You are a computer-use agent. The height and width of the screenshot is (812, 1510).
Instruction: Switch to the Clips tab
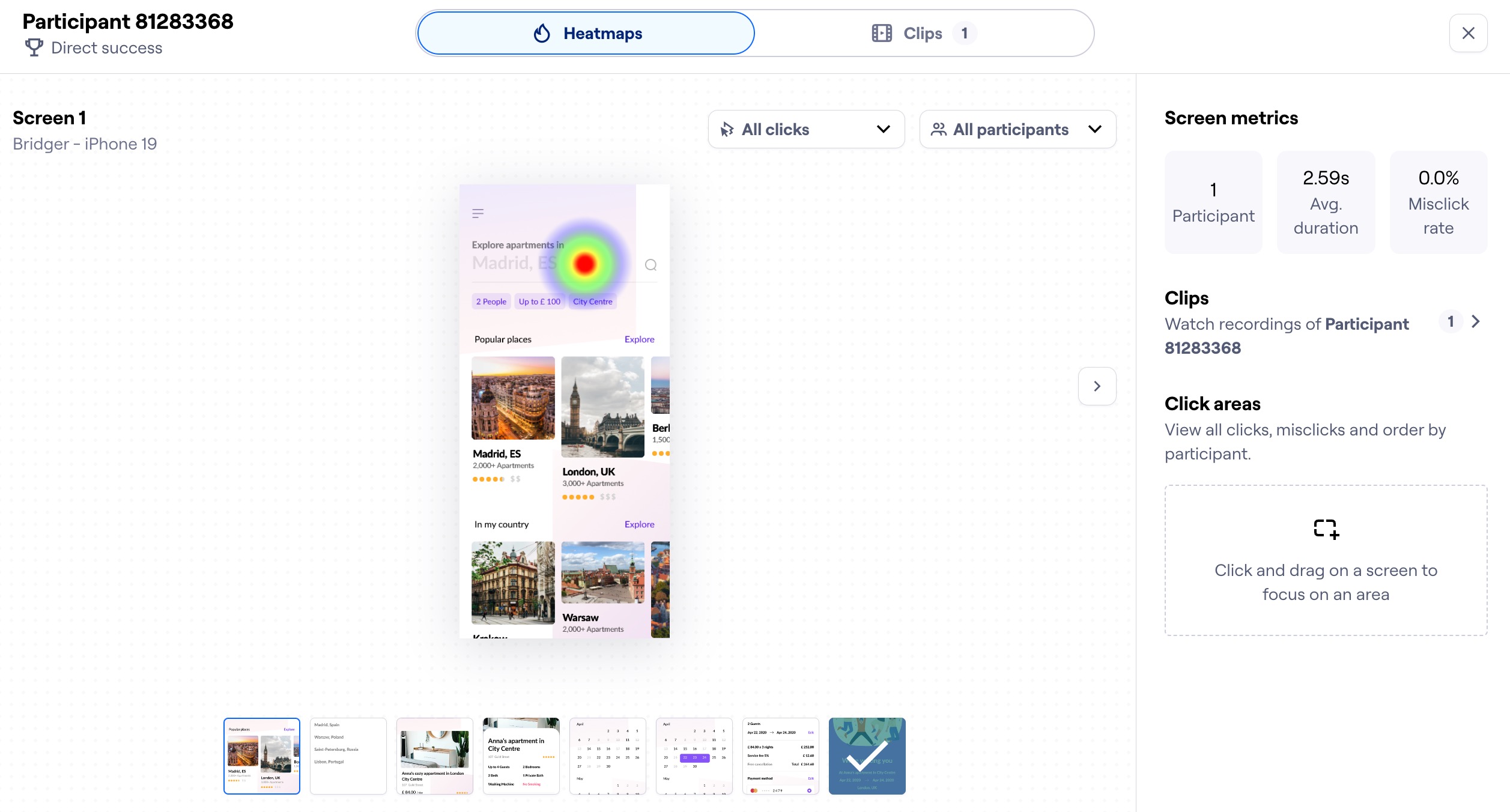[924, 33]
